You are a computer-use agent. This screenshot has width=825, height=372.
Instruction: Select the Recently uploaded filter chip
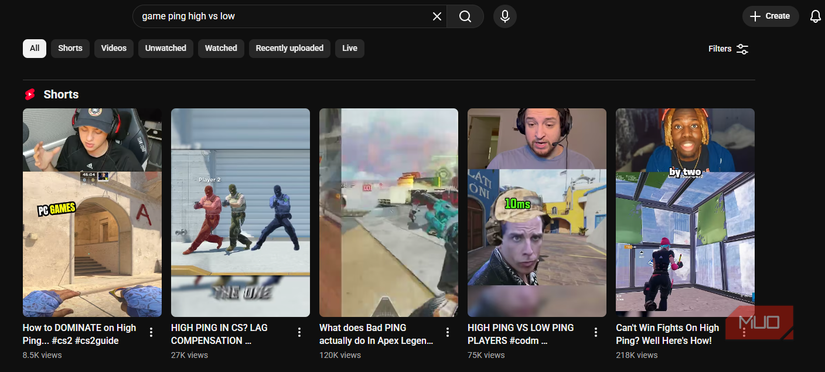[289, 48]
